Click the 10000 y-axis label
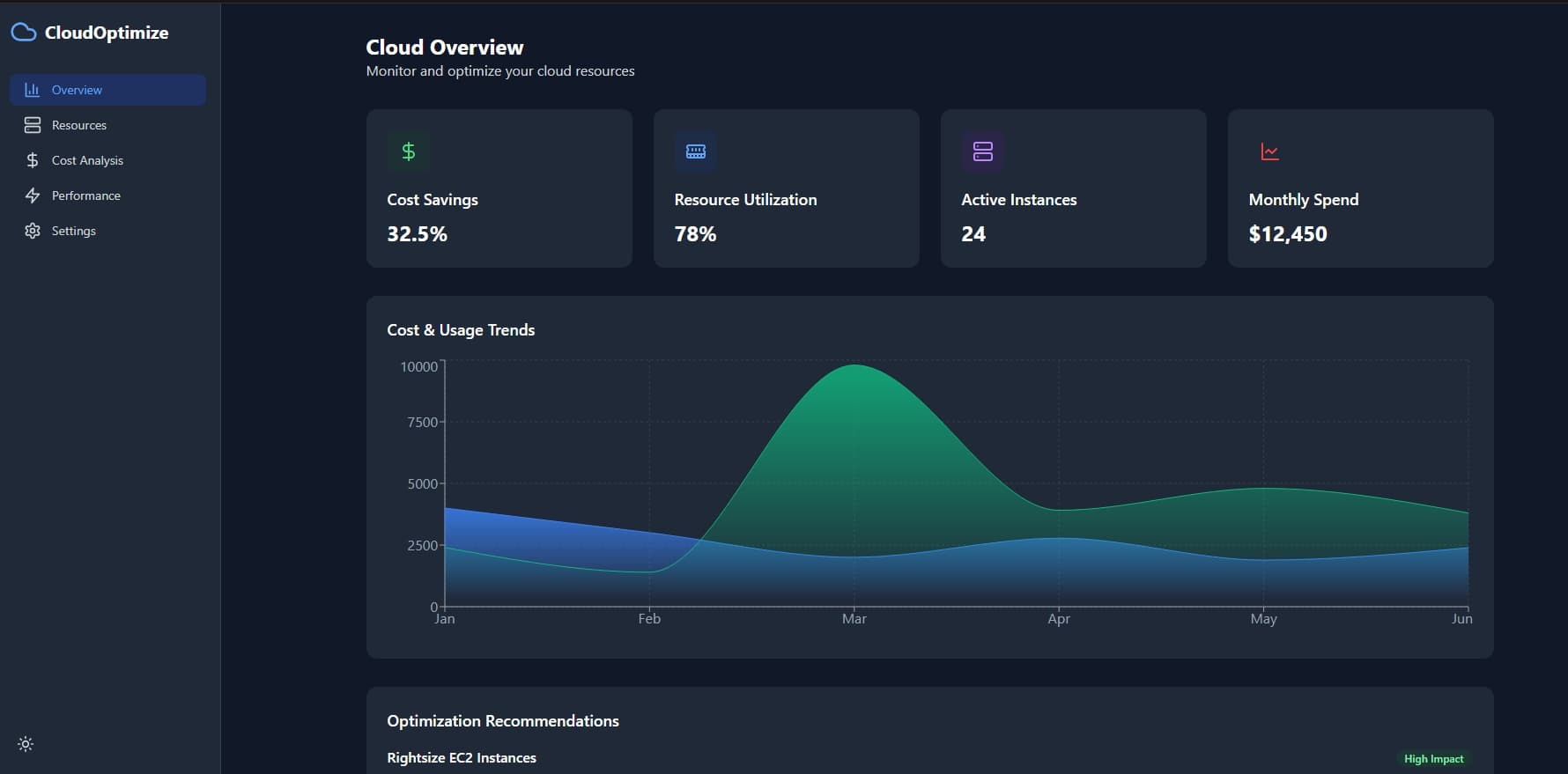This screenshot has width=1568, height=774. 419,366
